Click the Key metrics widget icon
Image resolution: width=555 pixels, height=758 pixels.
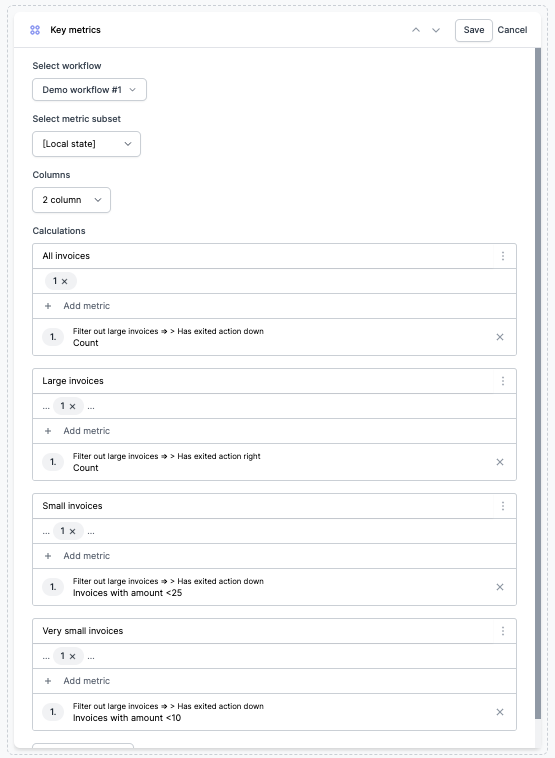click(35, 30)
